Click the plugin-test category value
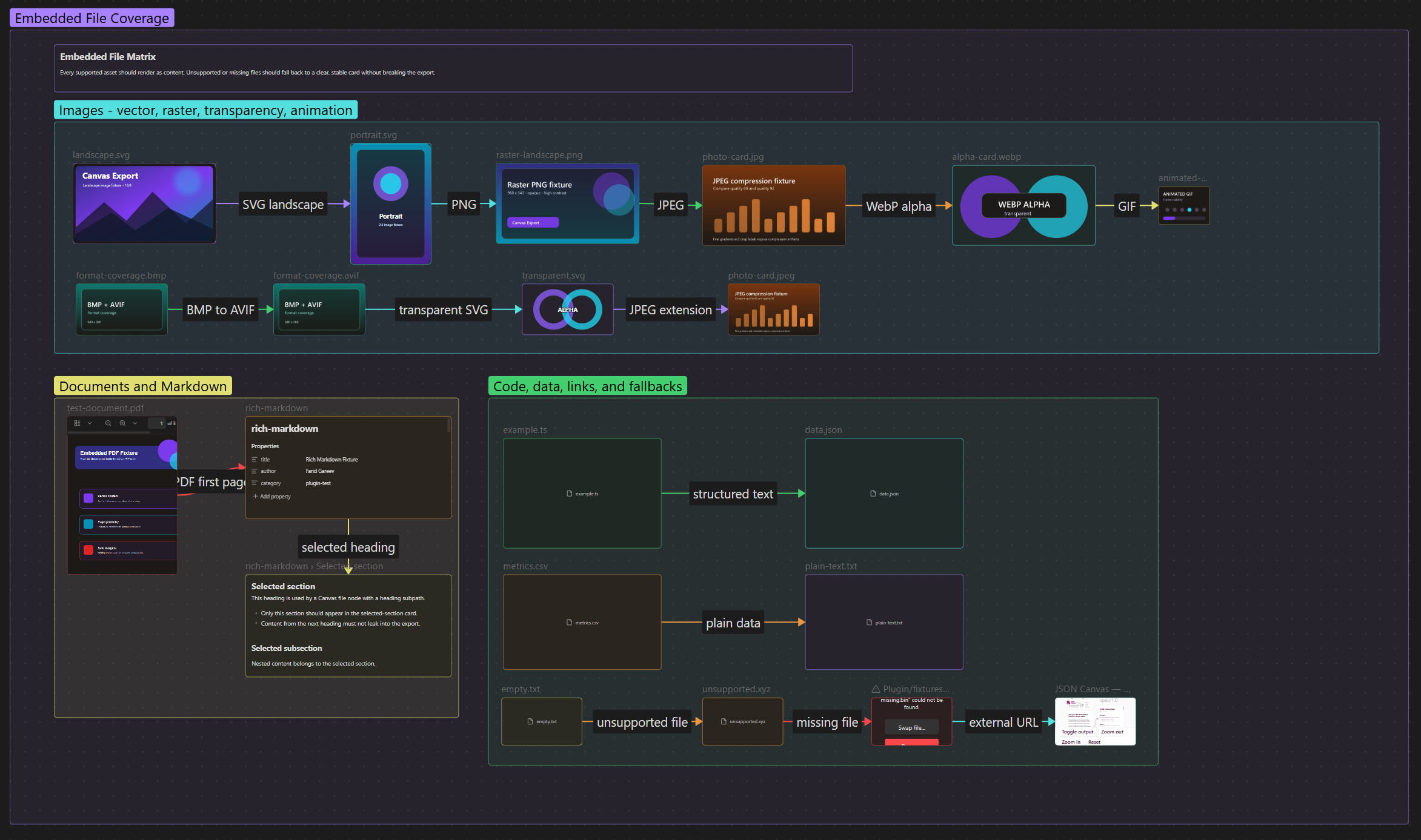 point(318,483)
